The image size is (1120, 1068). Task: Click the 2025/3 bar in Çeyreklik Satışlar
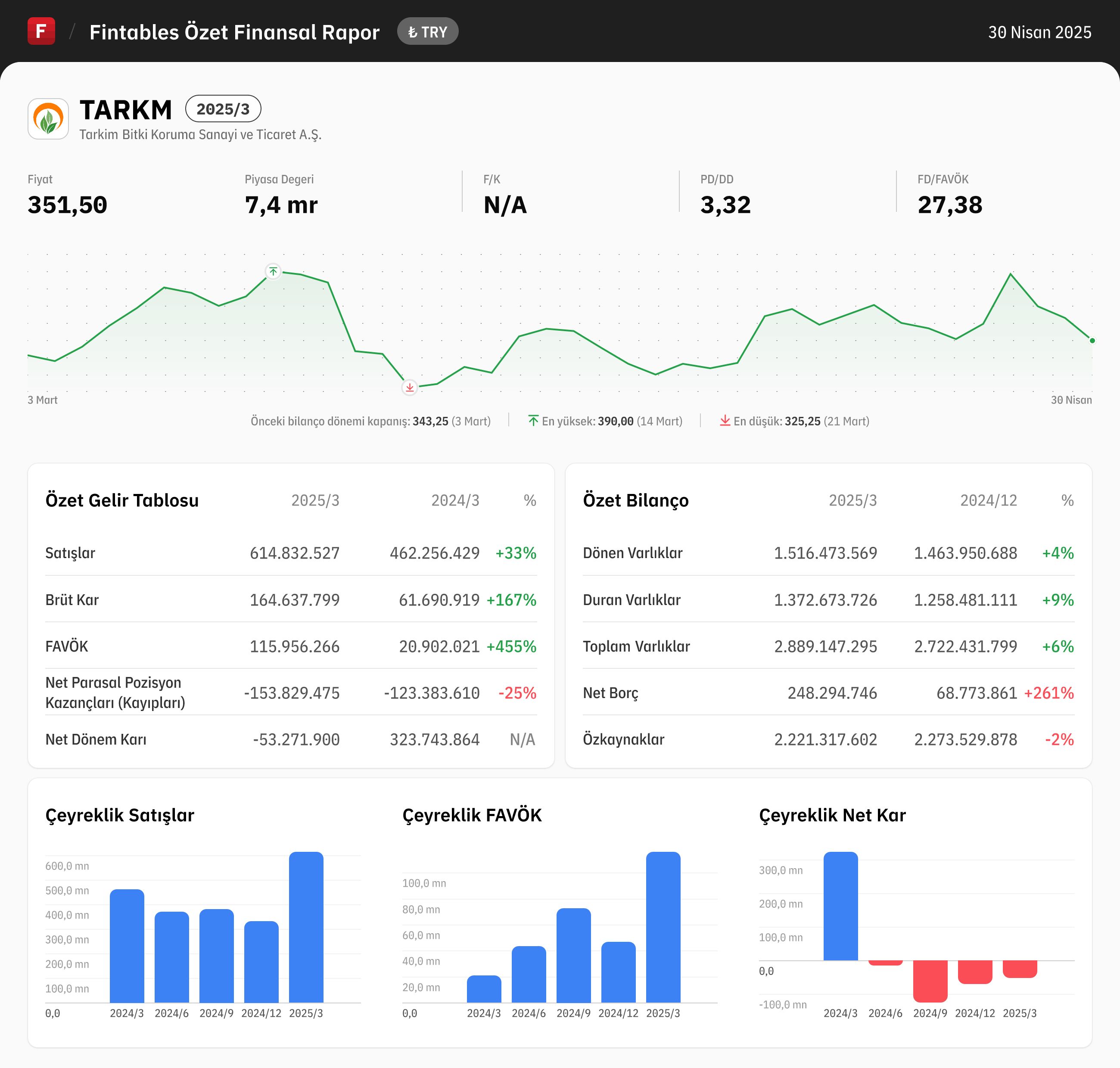point(306,927)
